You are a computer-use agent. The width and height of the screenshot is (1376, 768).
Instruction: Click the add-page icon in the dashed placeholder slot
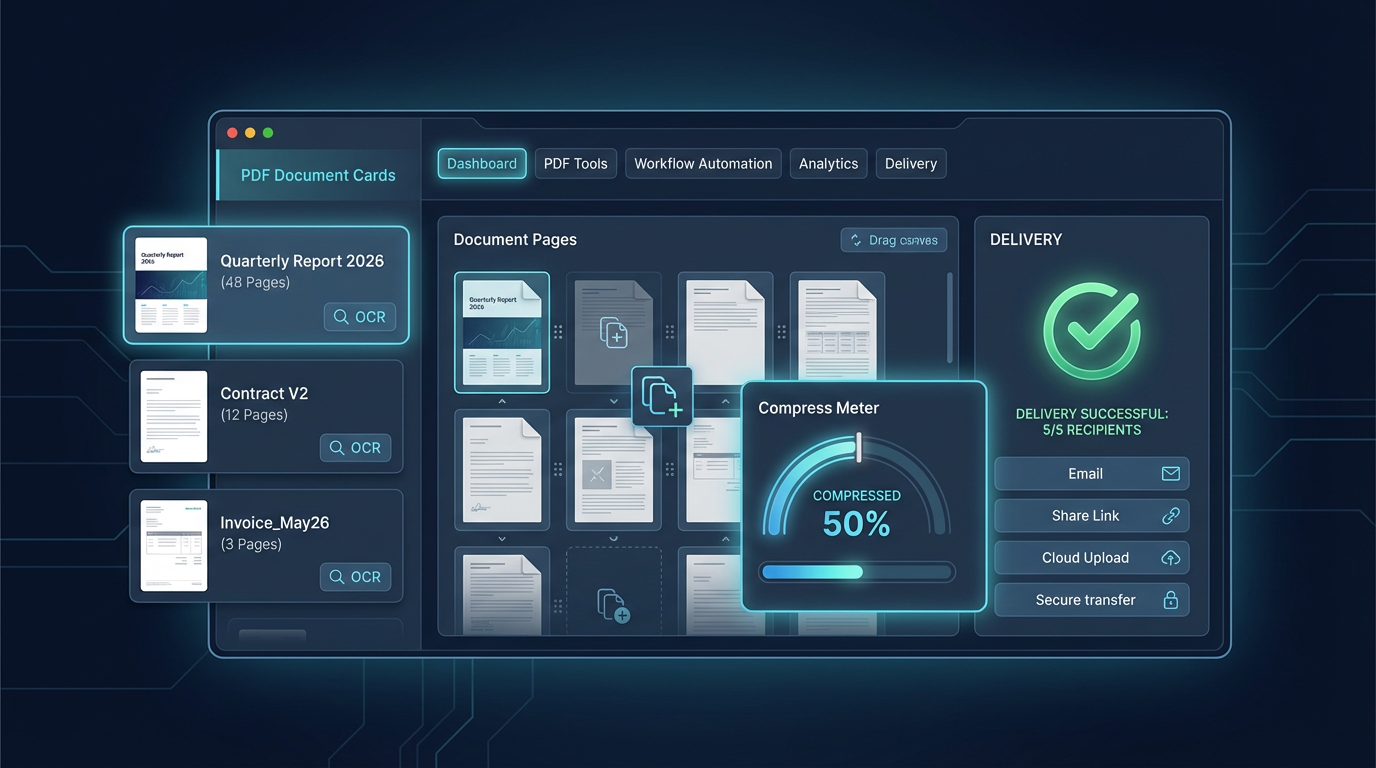[614, 608]
